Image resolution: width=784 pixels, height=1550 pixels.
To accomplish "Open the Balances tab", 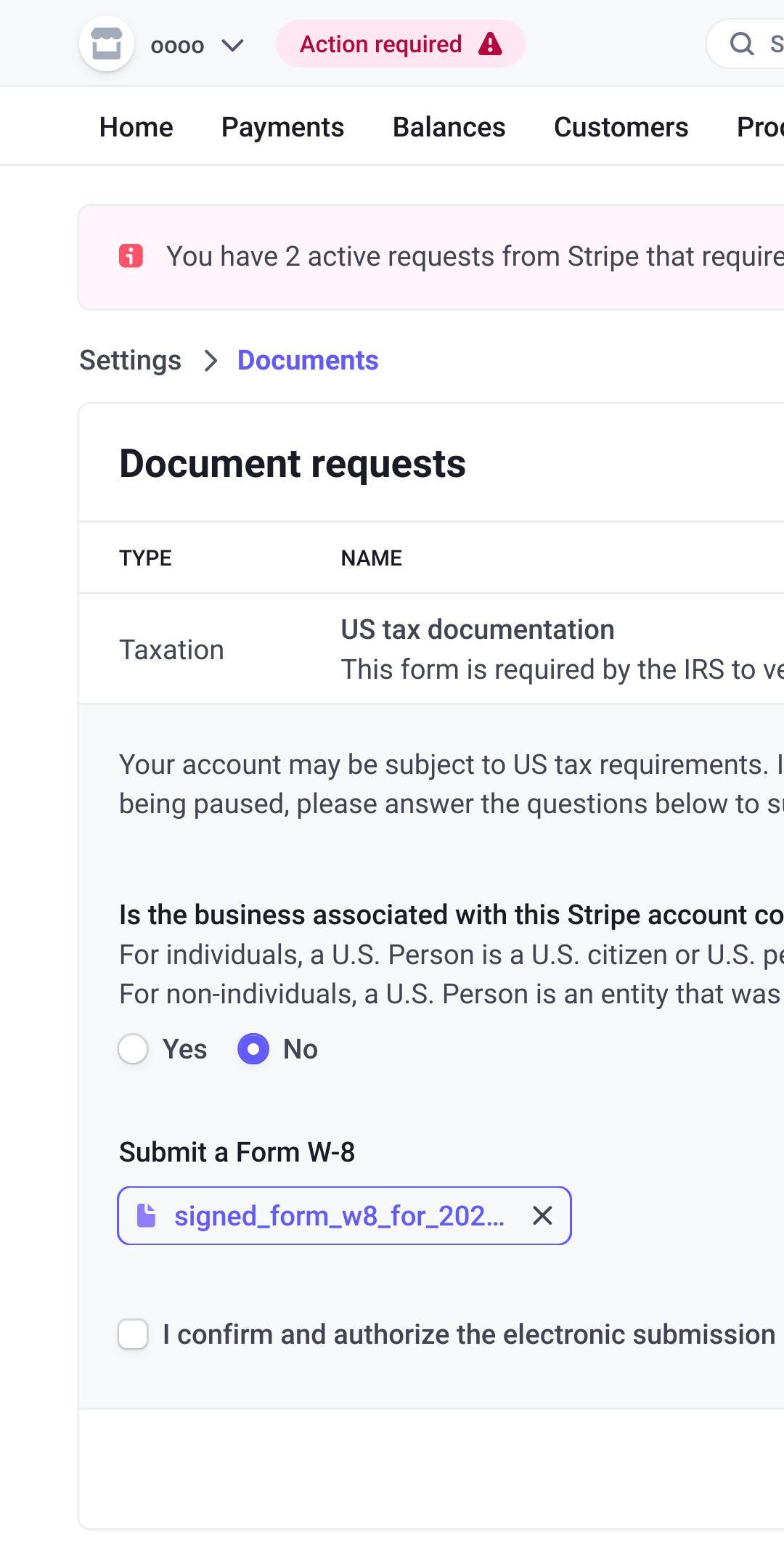I will [x=449, y=126].
